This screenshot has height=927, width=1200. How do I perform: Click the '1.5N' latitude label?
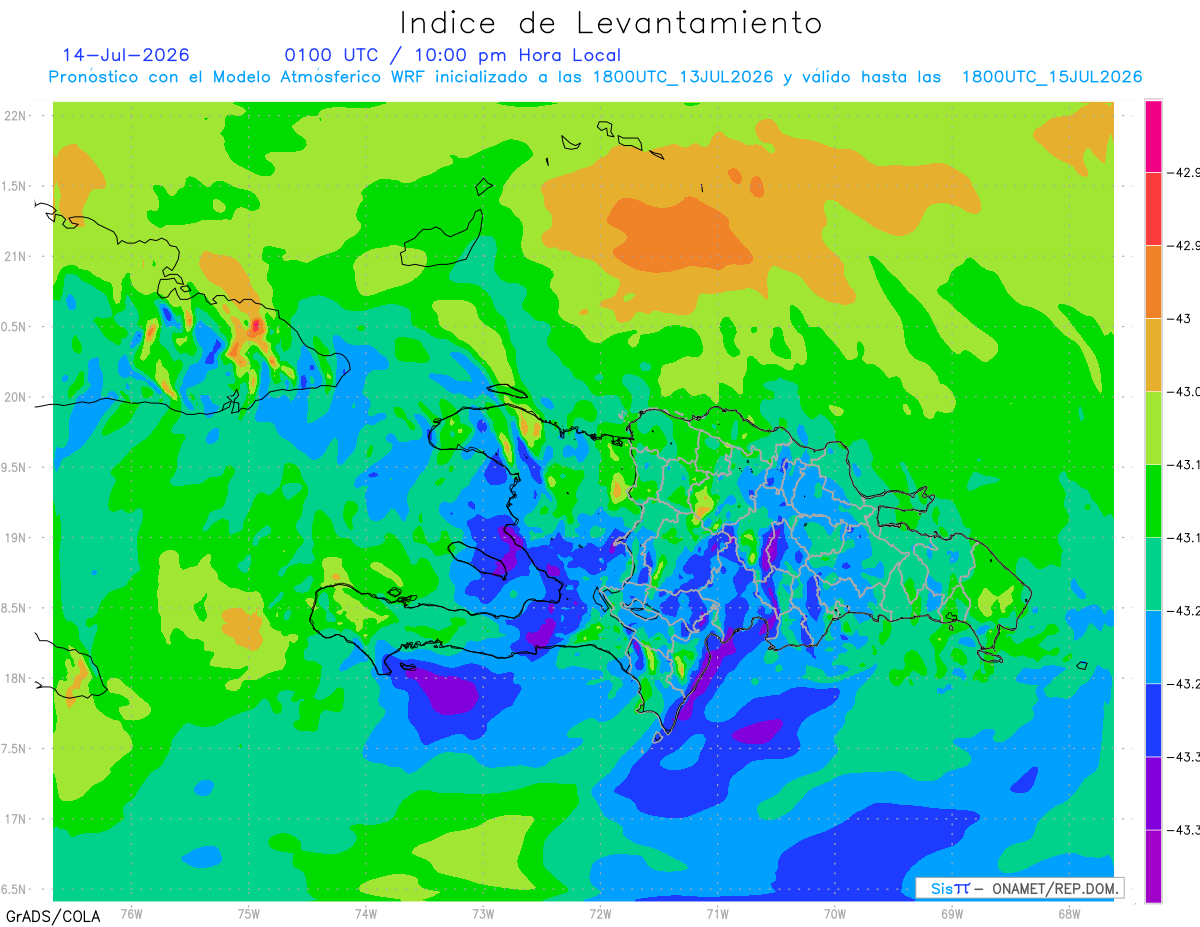(x=15, y=186)
